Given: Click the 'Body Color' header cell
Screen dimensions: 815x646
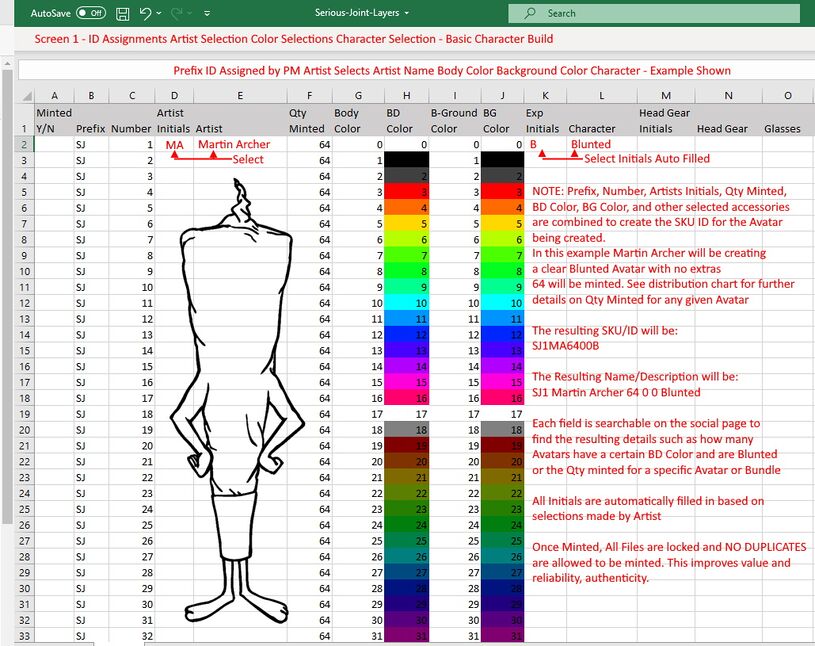Looking at the screenshot, I should point(358,120).
